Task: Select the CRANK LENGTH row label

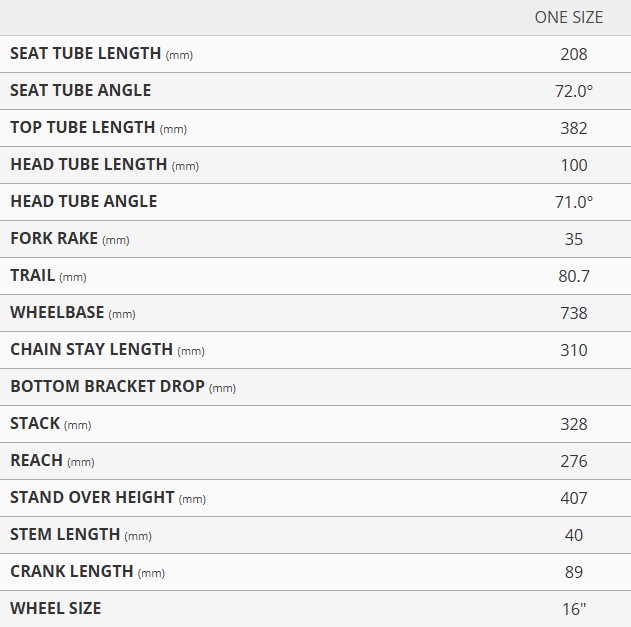Action: click(x=87, y=572)
